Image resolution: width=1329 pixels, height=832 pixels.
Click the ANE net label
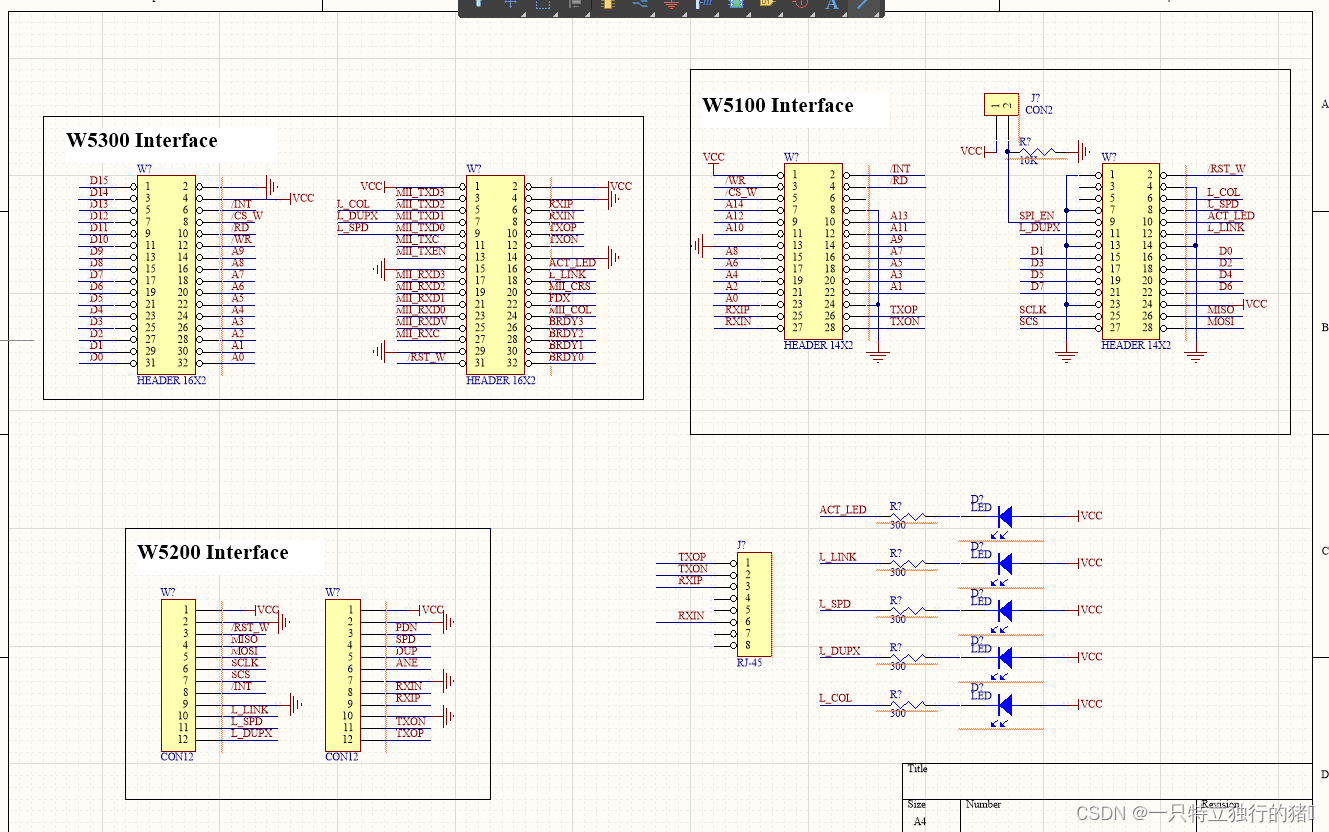(x=406, y=662)
